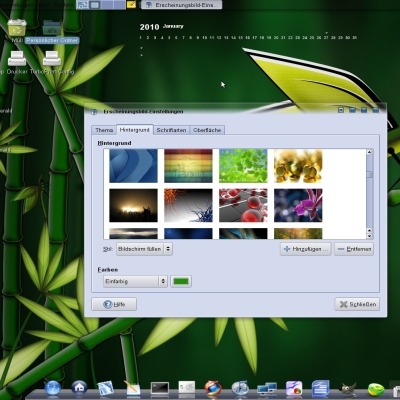Screen dimensions: 400x400
Task: Close dialog with the Schließen button
Action: [357, 304]
